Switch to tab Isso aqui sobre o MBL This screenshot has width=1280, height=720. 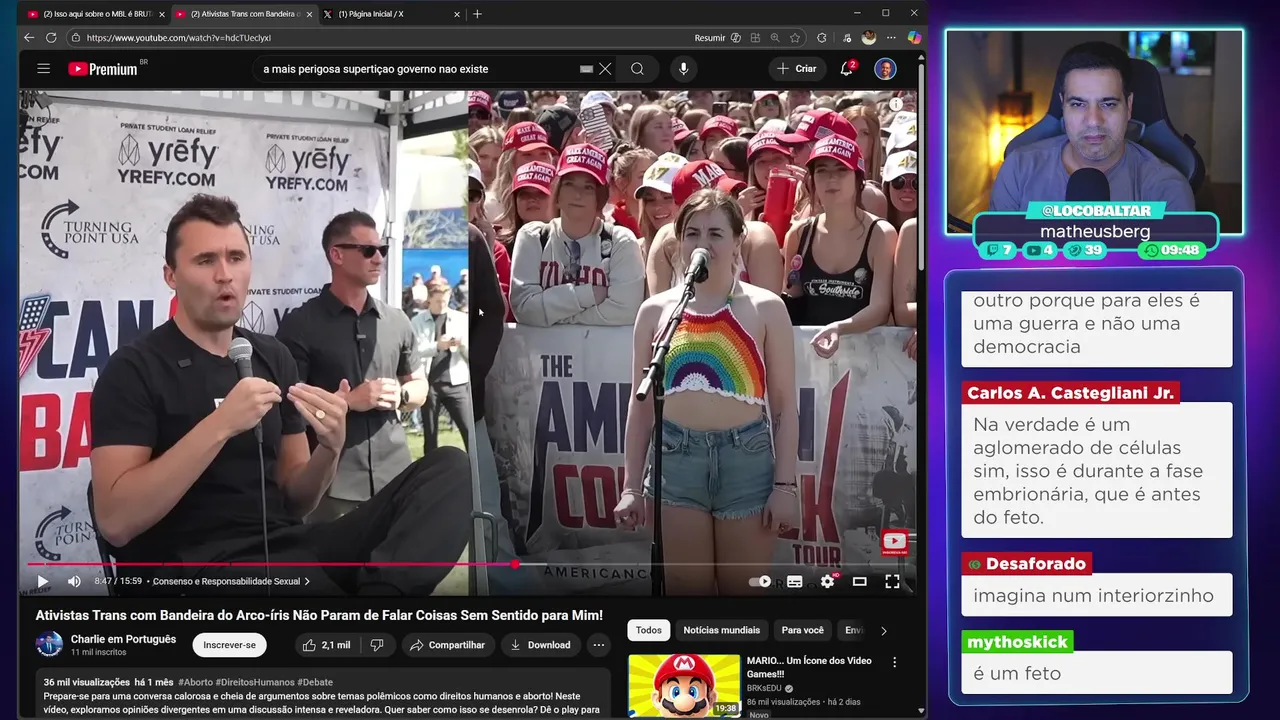[x=95, y=14]
